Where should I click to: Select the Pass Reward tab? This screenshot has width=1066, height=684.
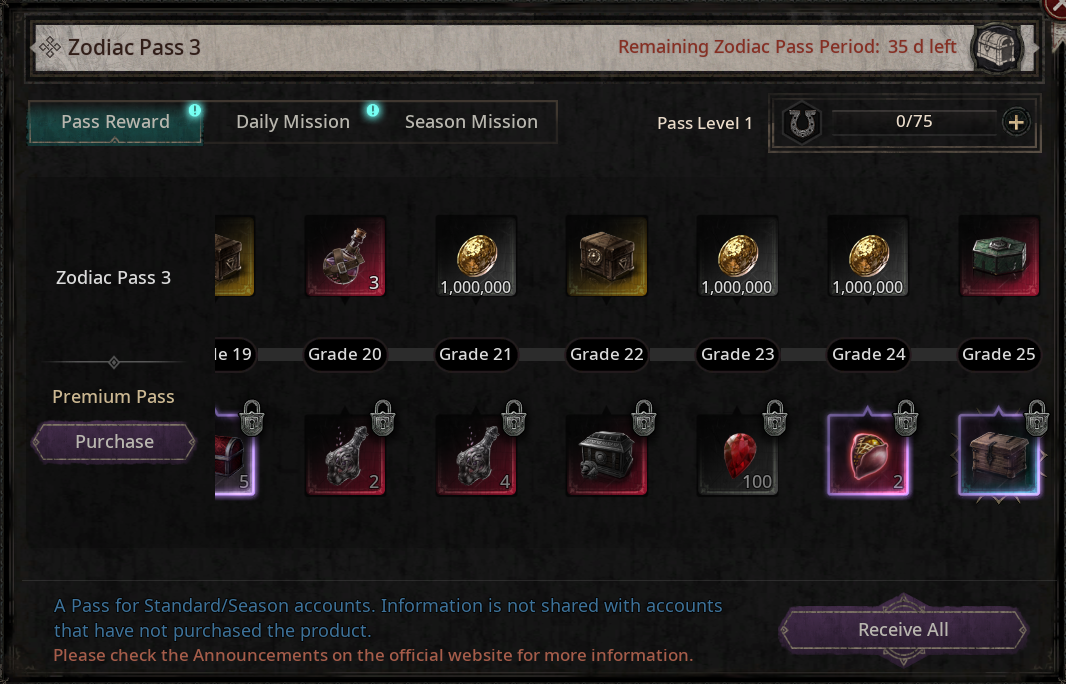115,122
